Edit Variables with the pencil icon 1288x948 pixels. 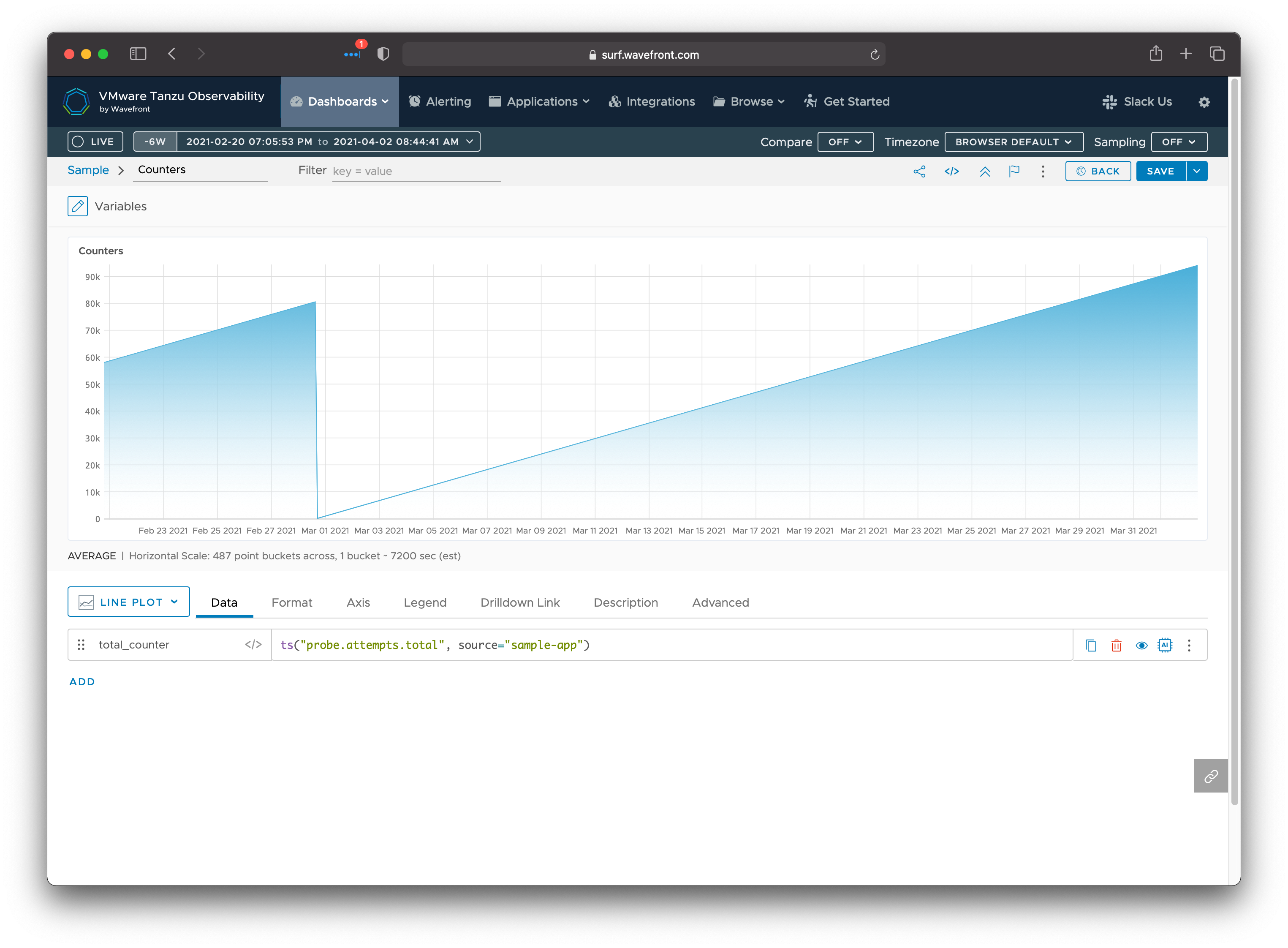pyautogui.click(x=77, y=206)
